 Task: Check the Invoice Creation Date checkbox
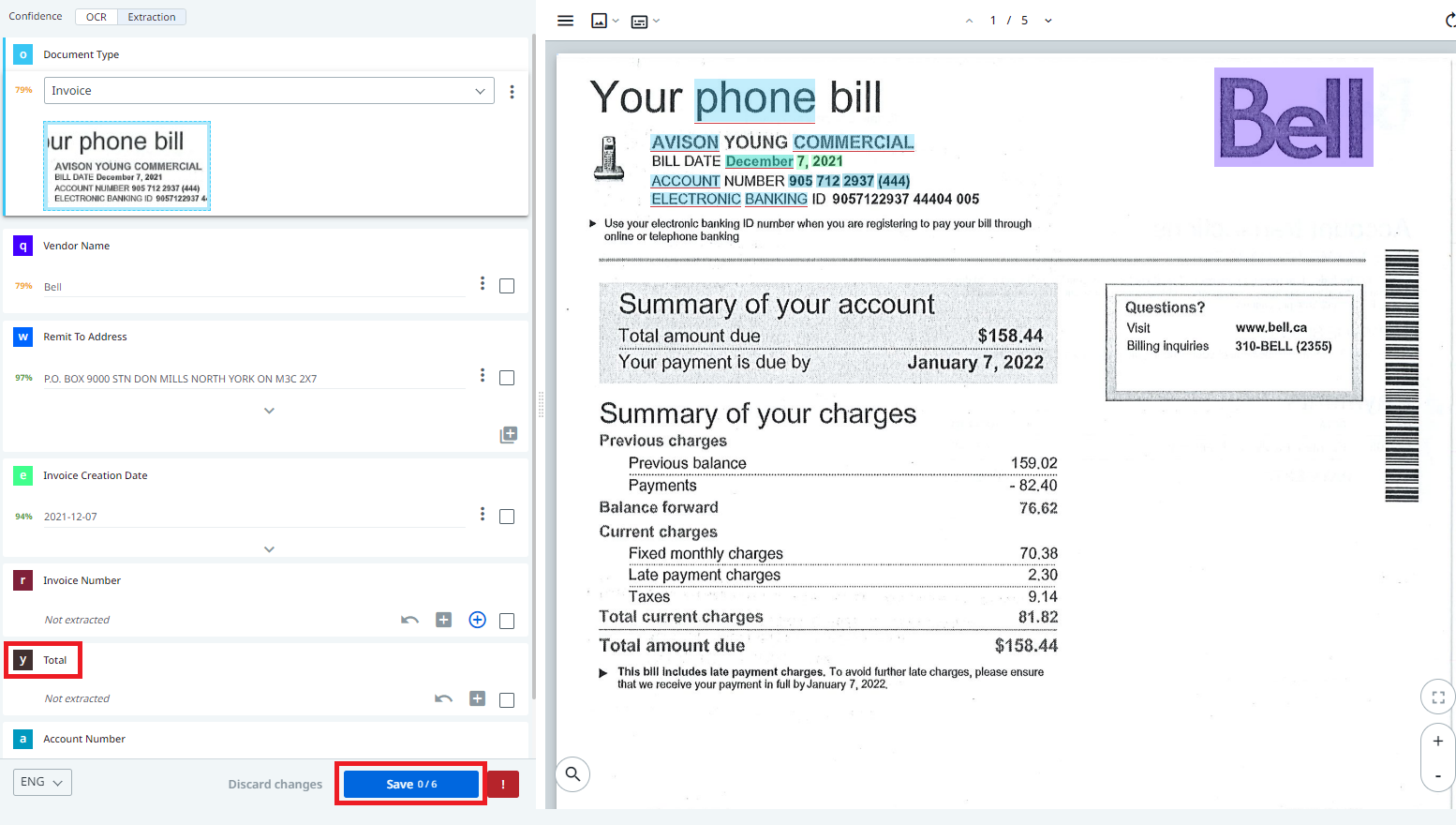pyautogui.click(x=507, y=517)
